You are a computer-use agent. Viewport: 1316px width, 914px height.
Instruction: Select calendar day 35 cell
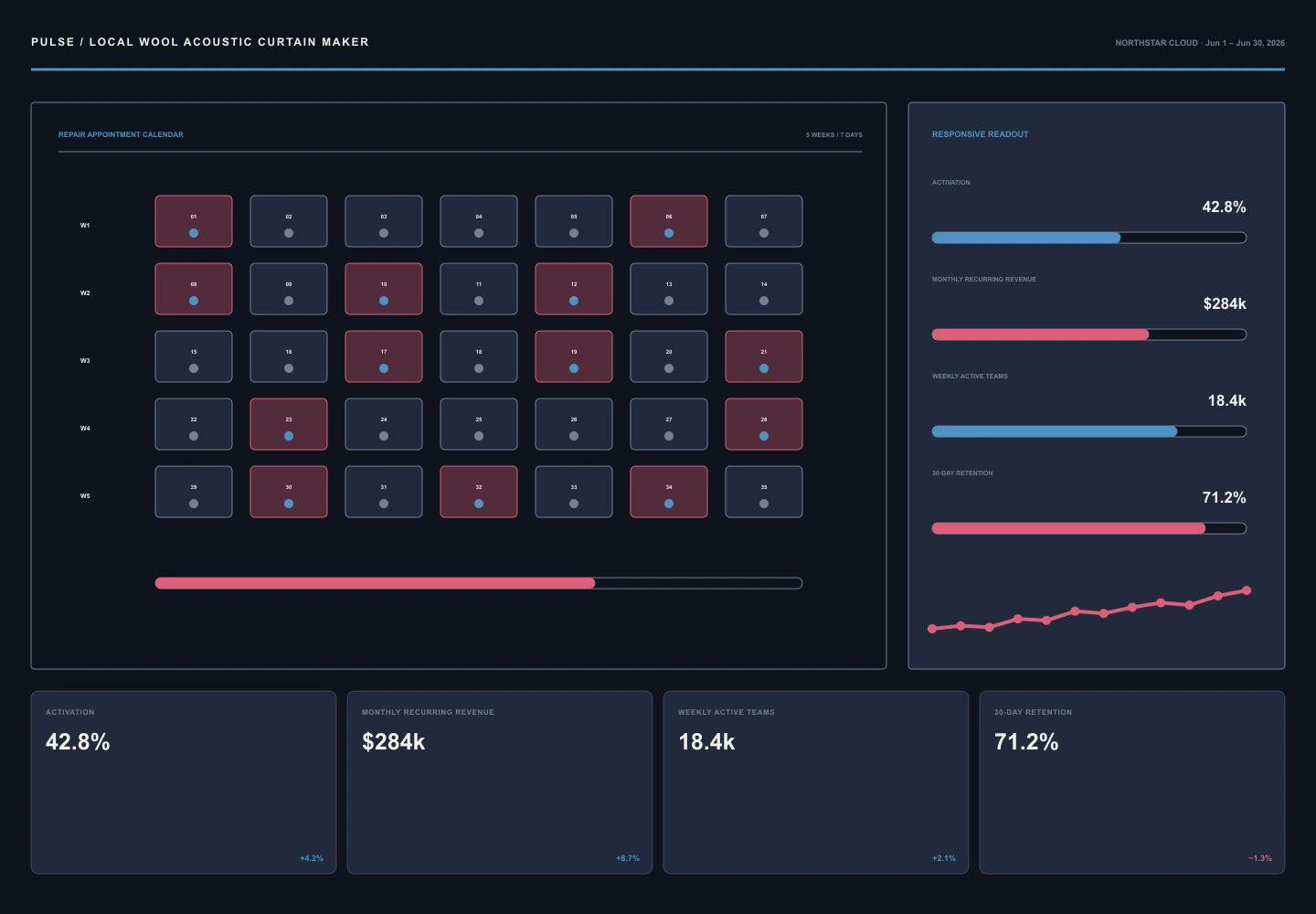pyautogui.click(x=764, y=492)
